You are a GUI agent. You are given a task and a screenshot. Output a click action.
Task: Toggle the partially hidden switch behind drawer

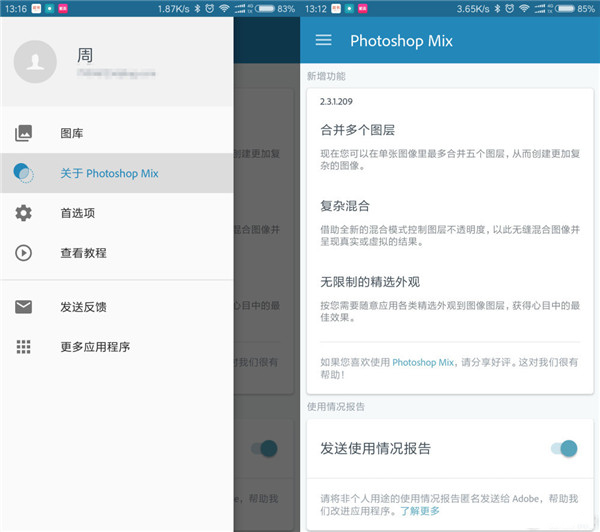(263, 448)
